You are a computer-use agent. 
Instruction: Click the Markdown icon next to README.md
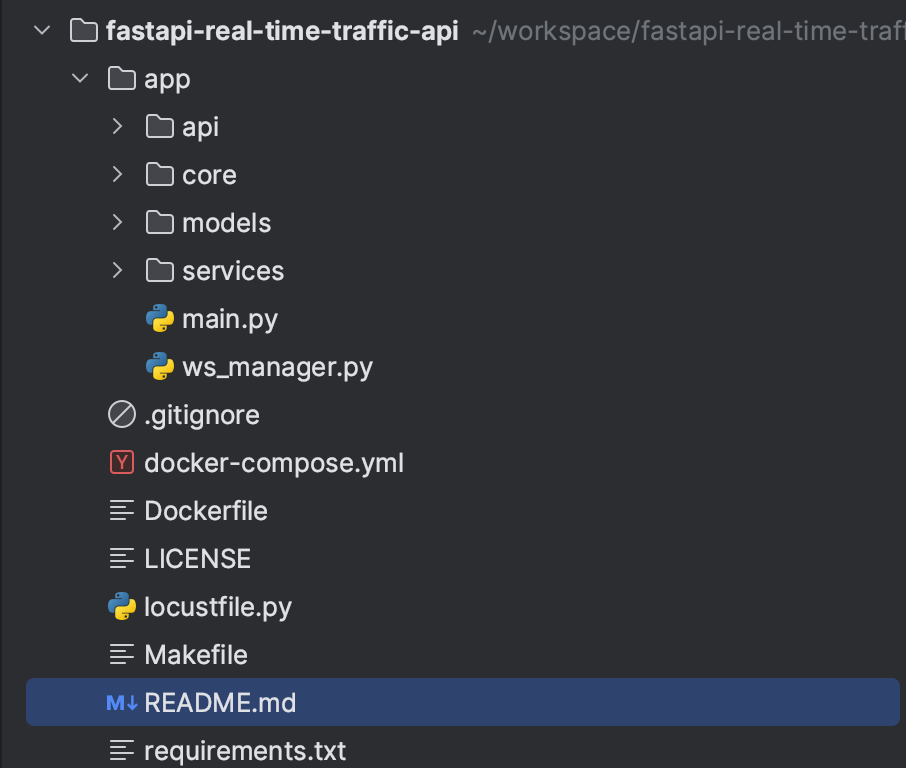122,703
